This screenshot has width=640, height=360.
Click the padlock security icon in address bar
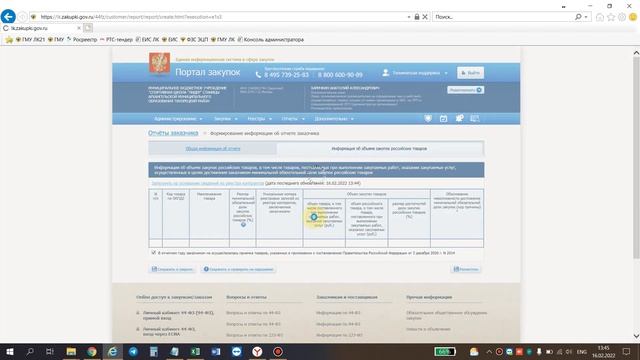pos(417,17)
